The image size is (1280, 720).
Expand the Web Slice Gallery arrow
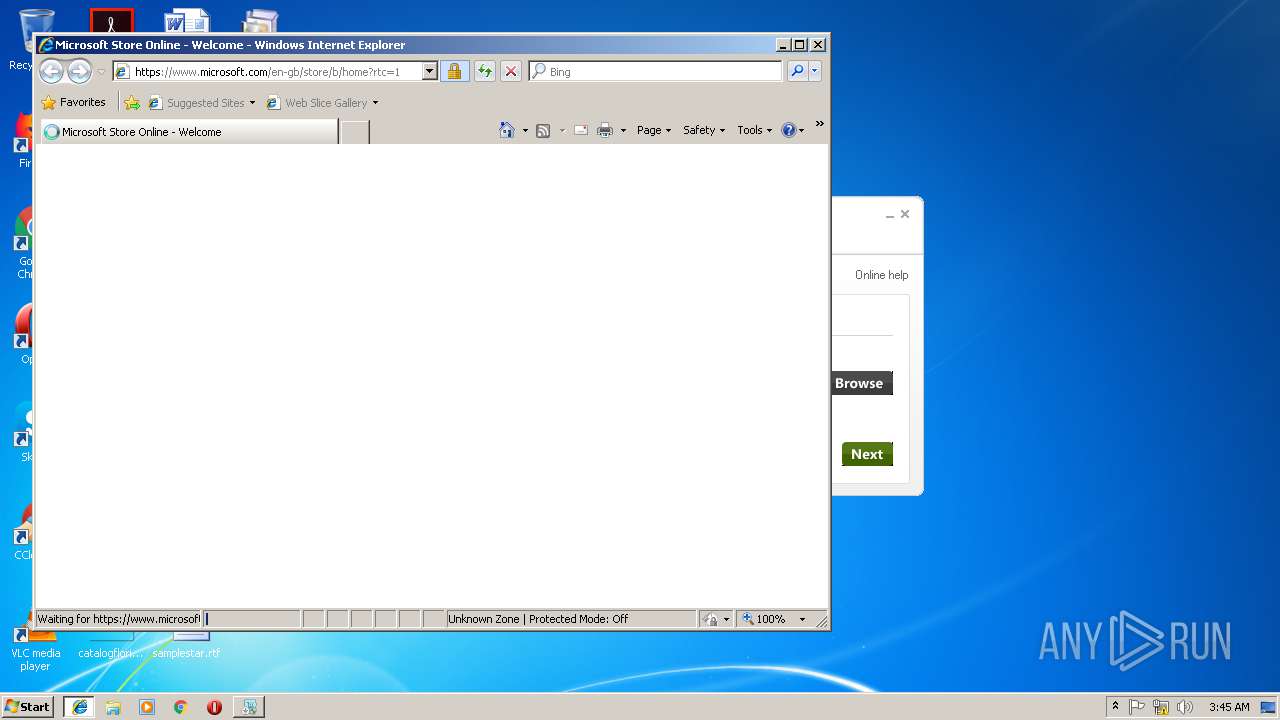coord(375,103)
